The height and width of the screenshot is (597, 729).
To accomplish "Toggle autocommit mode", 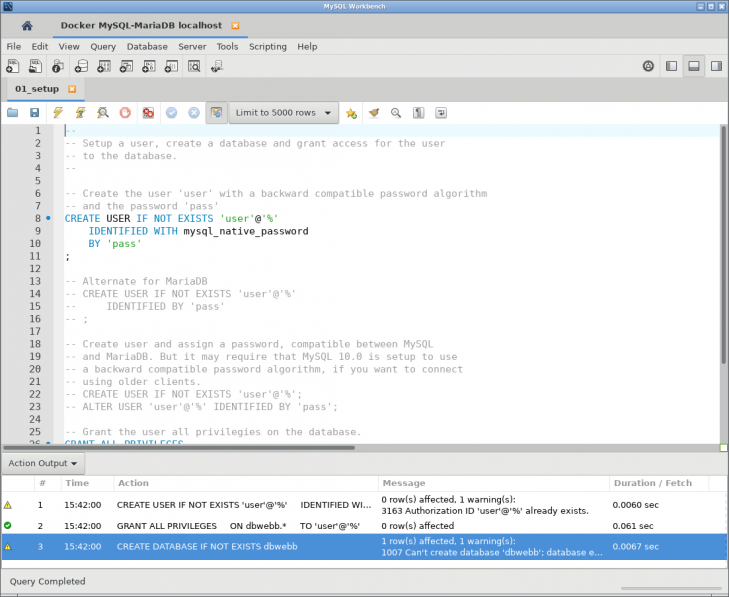I will [217, 113].
